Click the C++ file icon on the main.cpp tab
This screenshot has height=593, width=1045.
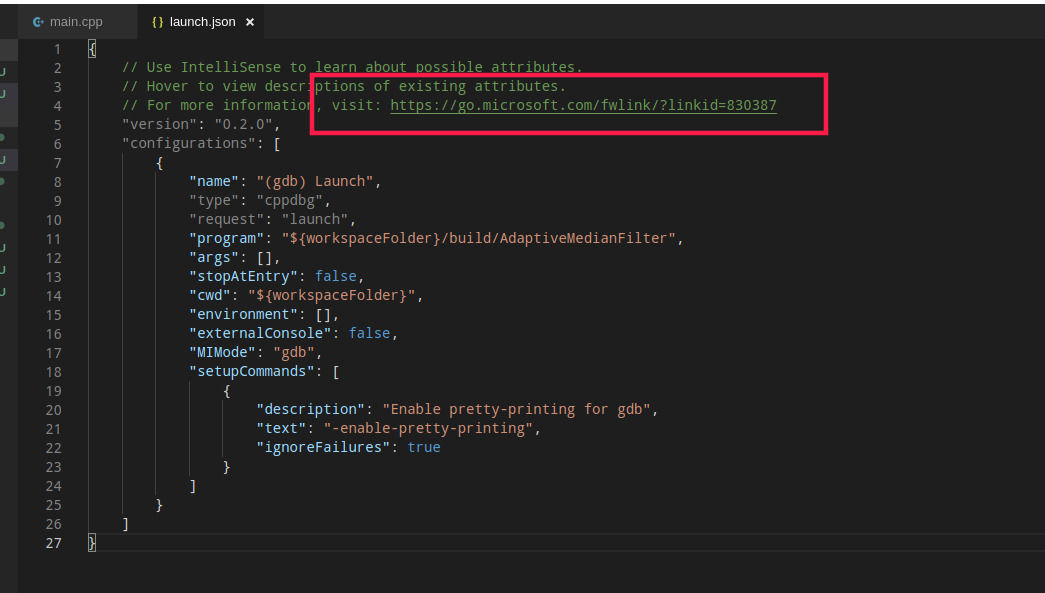tap(36, 20)
